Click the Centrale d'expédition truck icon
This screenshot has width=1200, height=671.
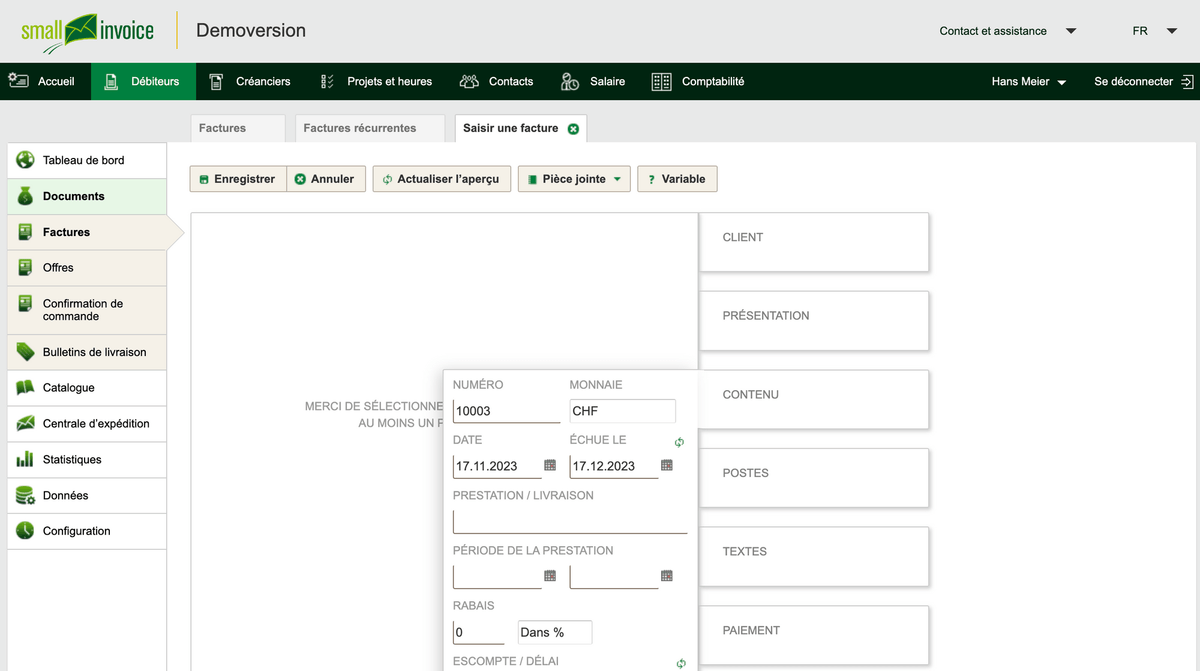click(24, 423)
